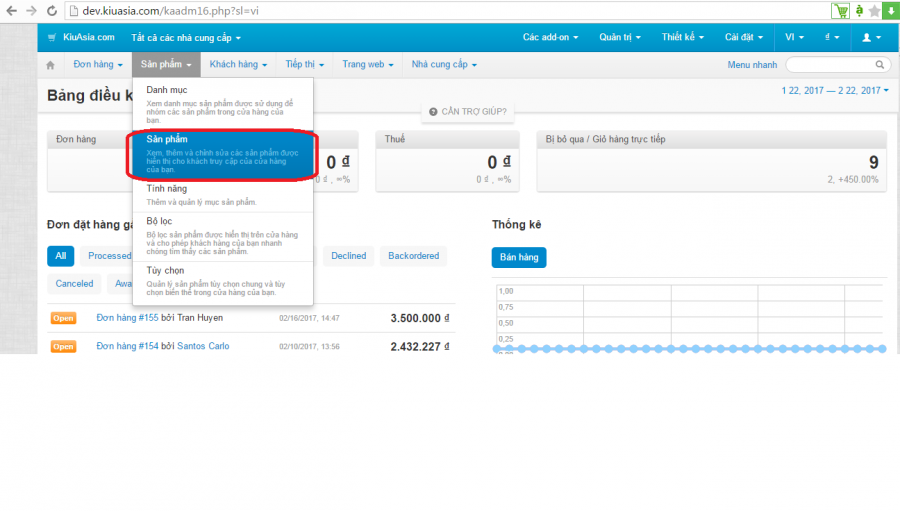Viewport: 900px width, 511px height.
Task: Select the 'All' order filter
Action: (x=61, y=256)
